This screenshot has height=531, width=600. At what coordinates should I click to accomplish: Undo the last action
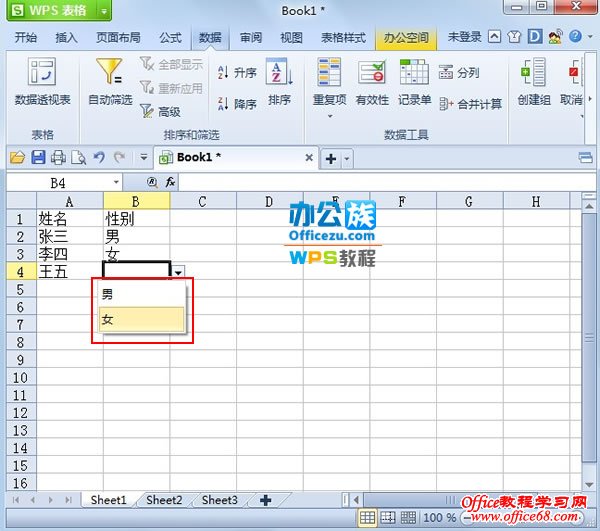(99, 157)
